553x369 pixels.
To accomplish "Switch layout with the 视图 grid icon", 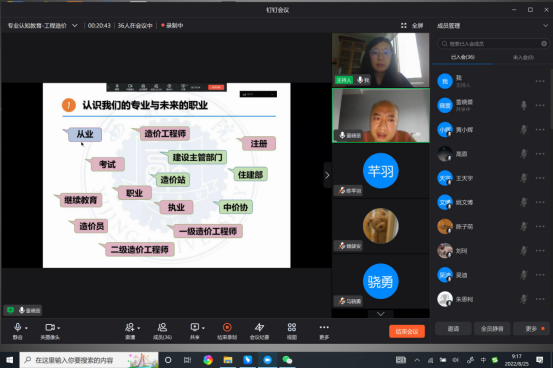I will click(292, 328).
